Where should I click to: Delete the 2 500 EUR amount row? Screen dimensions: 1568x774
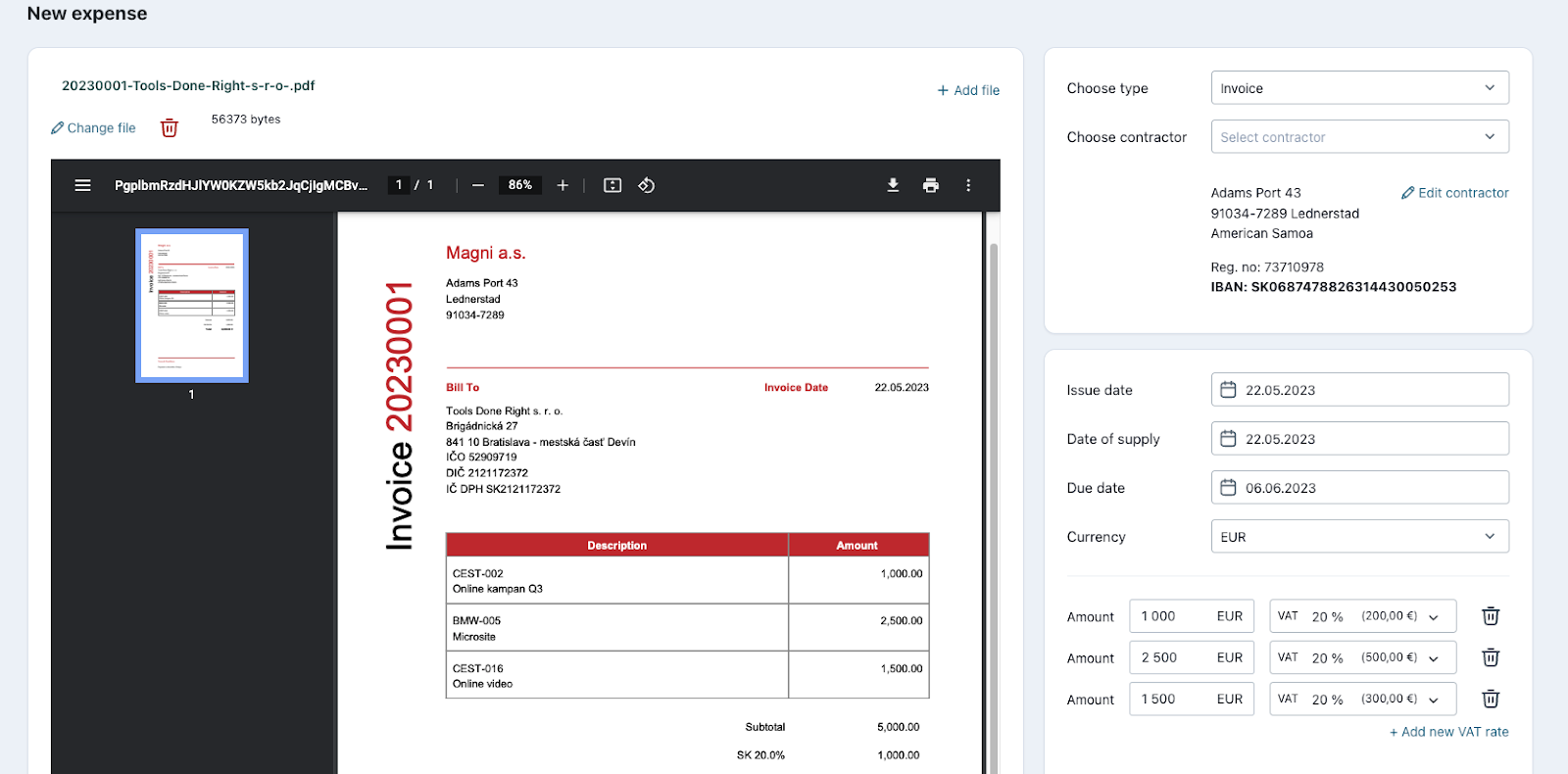pos(1491,657)
